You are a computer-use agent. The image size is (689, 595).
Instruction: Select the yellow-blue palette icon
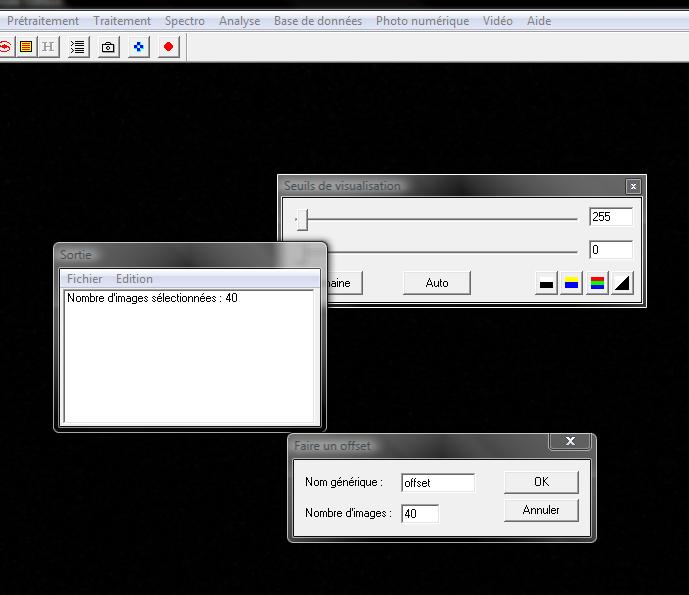click(x=571, y=283)
